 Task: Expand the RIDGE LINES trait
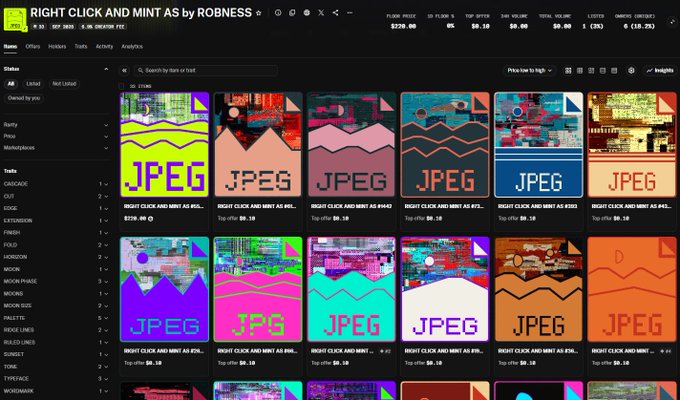pos(56,330)
